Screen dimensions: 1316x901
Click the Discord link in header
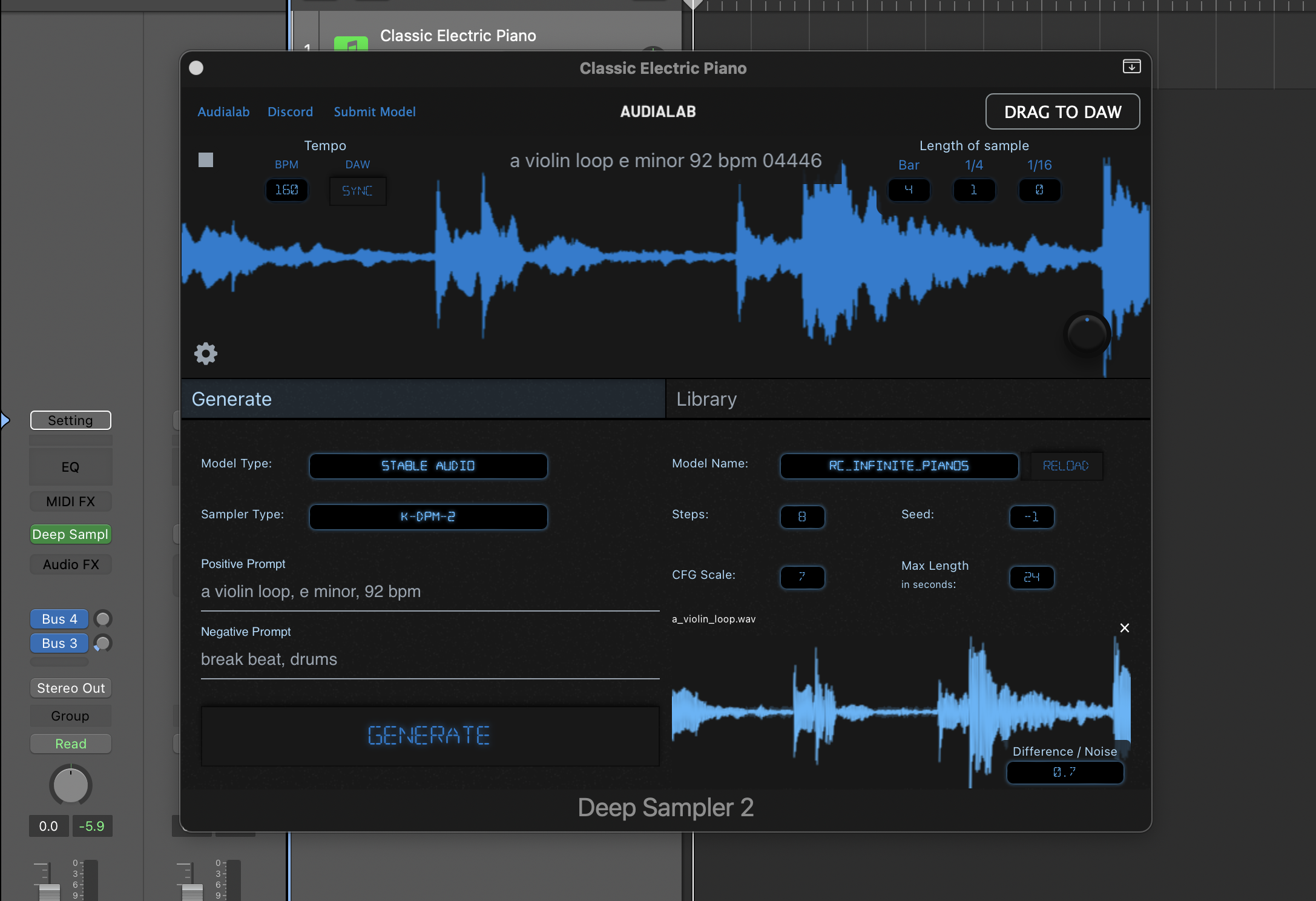(x=290, y=111)
